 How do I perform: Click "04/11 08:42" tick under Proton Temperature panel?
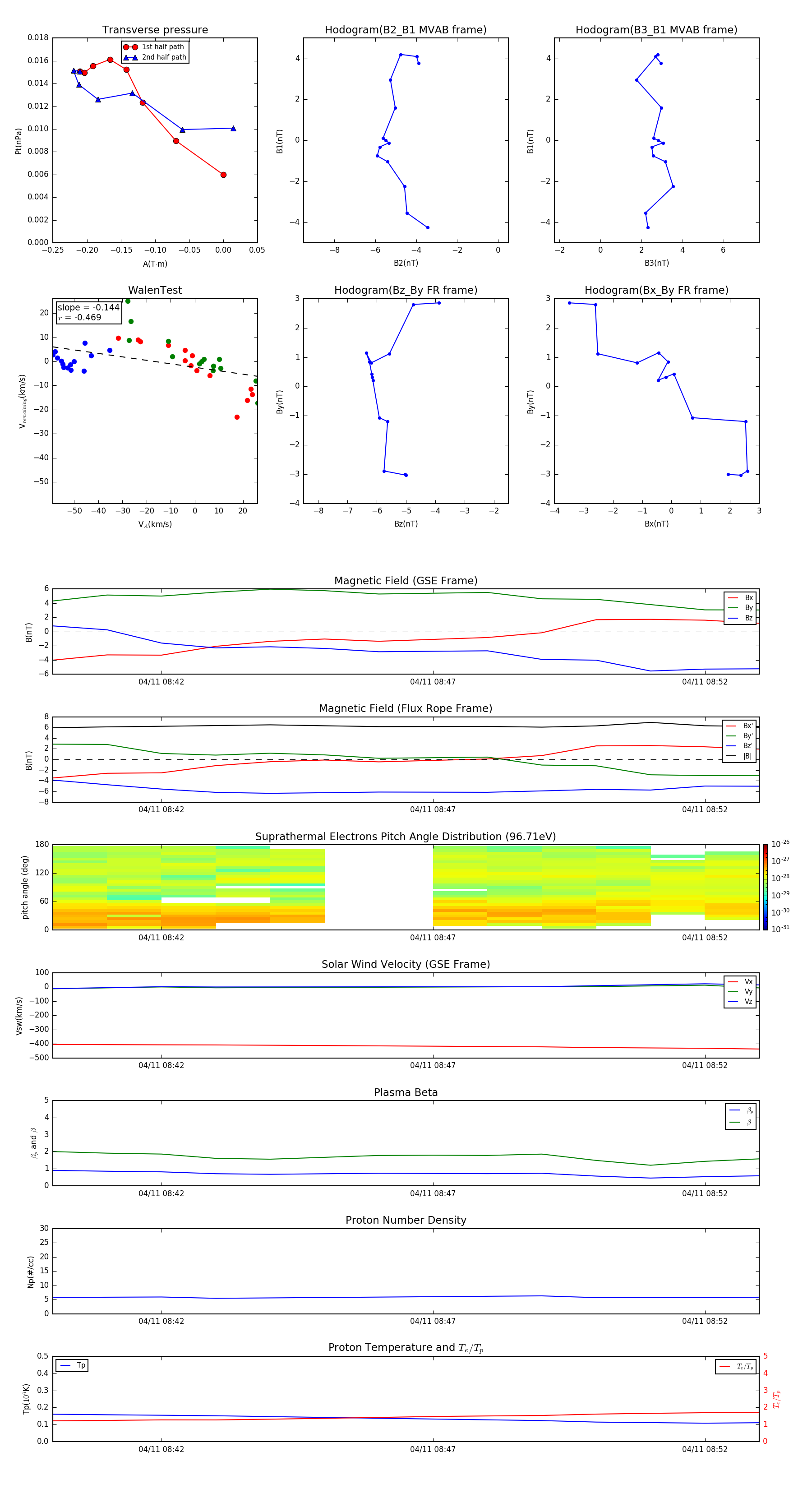tap(161, 1449)
